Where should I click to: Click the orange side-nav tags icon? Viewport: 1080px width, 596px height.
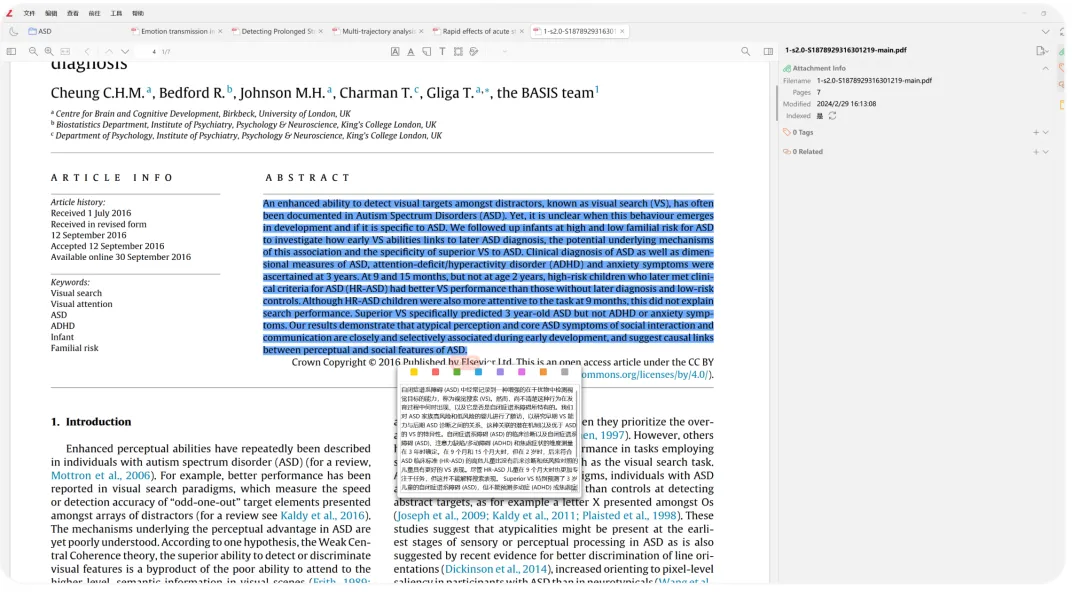tap(1062, 68)
